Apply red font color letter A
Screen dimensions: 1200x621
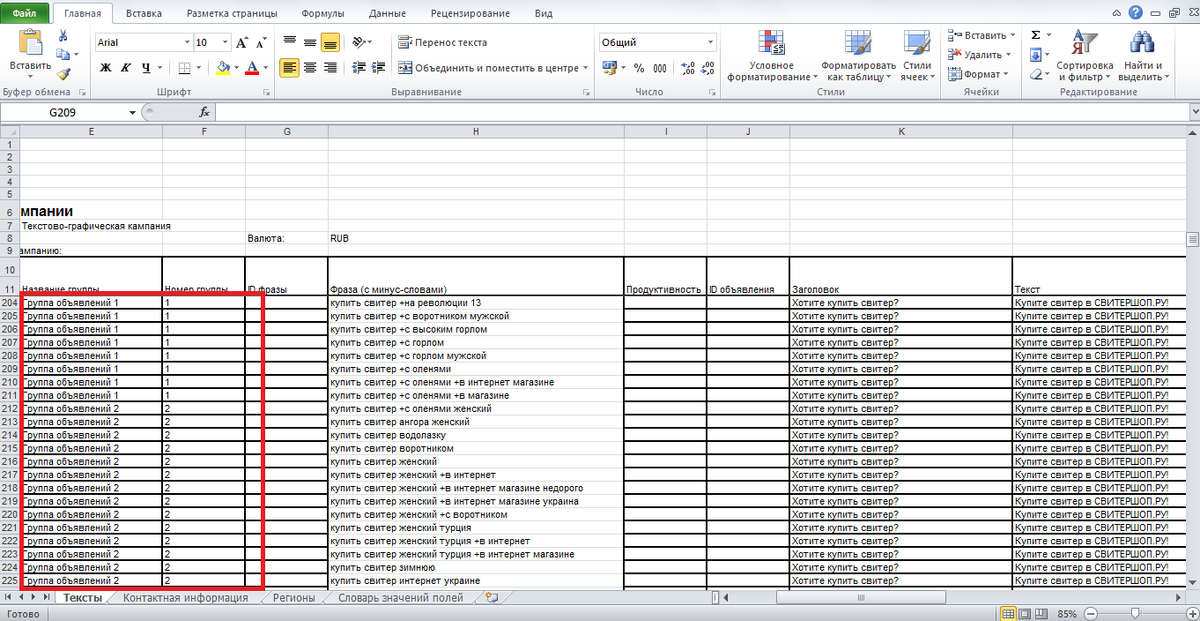tap(251, 68)
